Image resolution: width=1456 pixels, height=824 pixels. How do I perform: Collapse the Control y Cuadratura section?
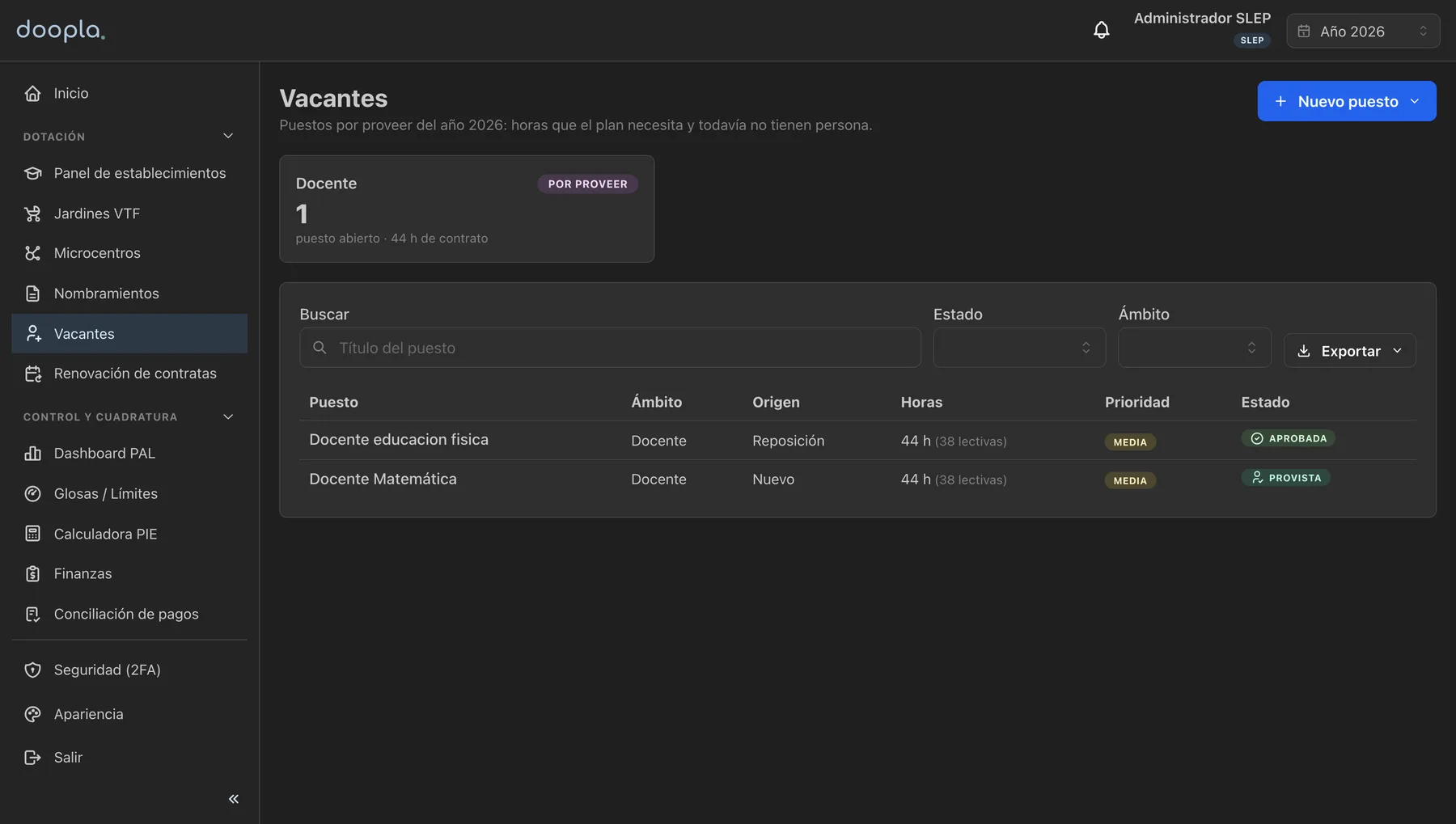click(x=228, y=416)
